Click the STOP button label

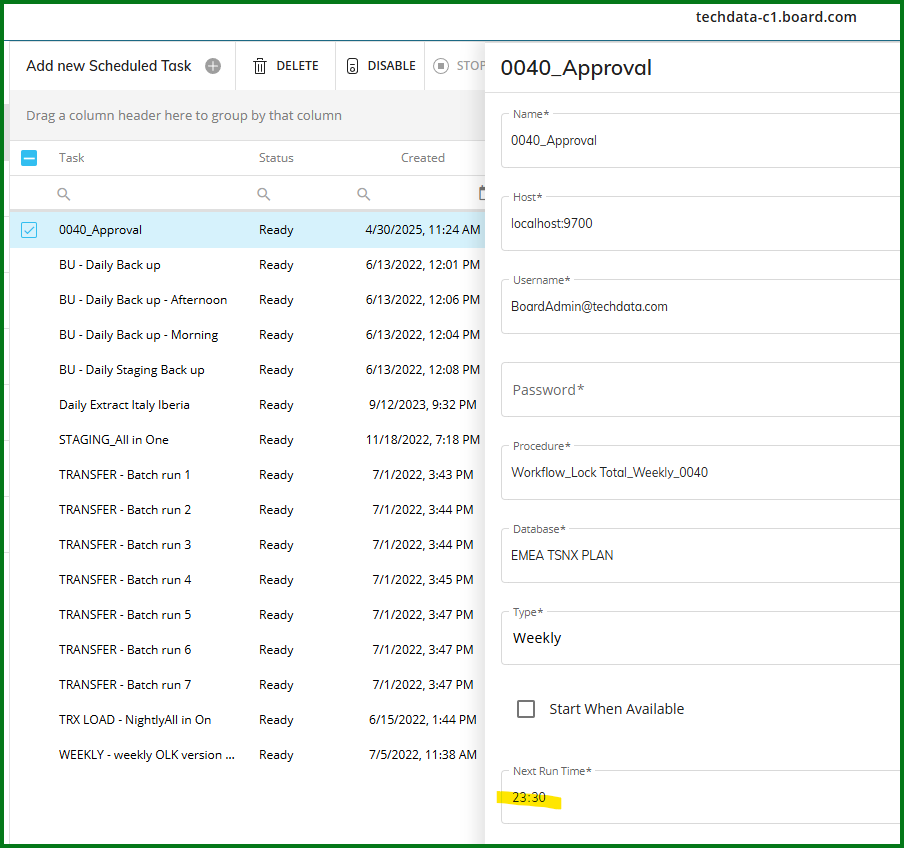[471, 66]
